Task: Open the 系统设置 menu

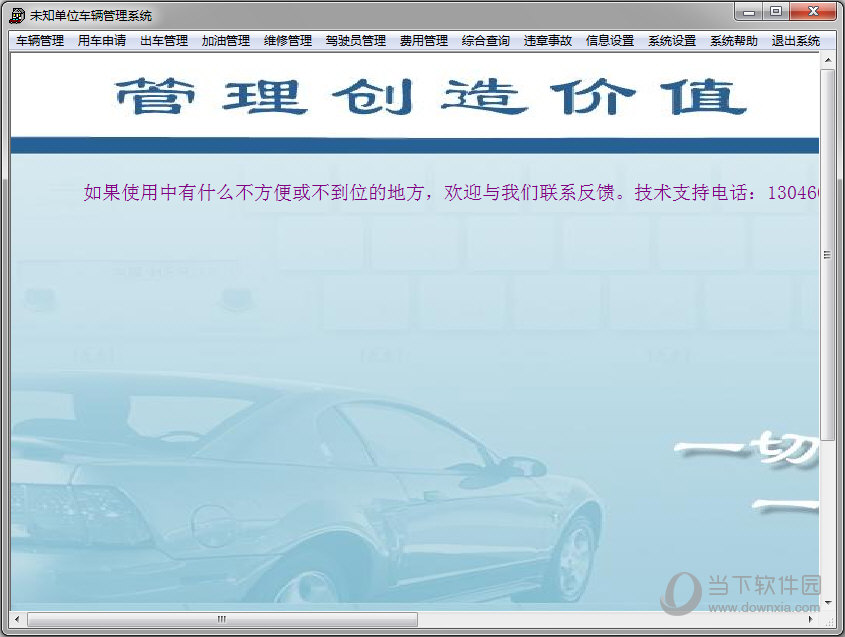Action: point(672,41)
